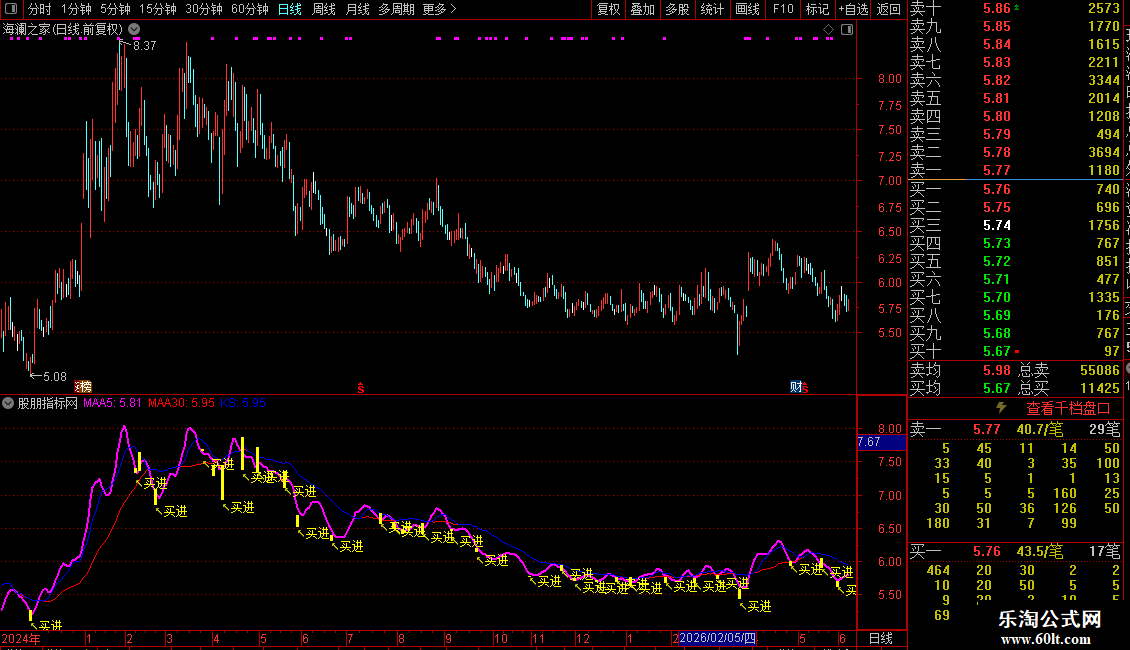Select the 买三 5.74 order row
The height and width of the screenshot is (650, 1130).
point(1015,225)
